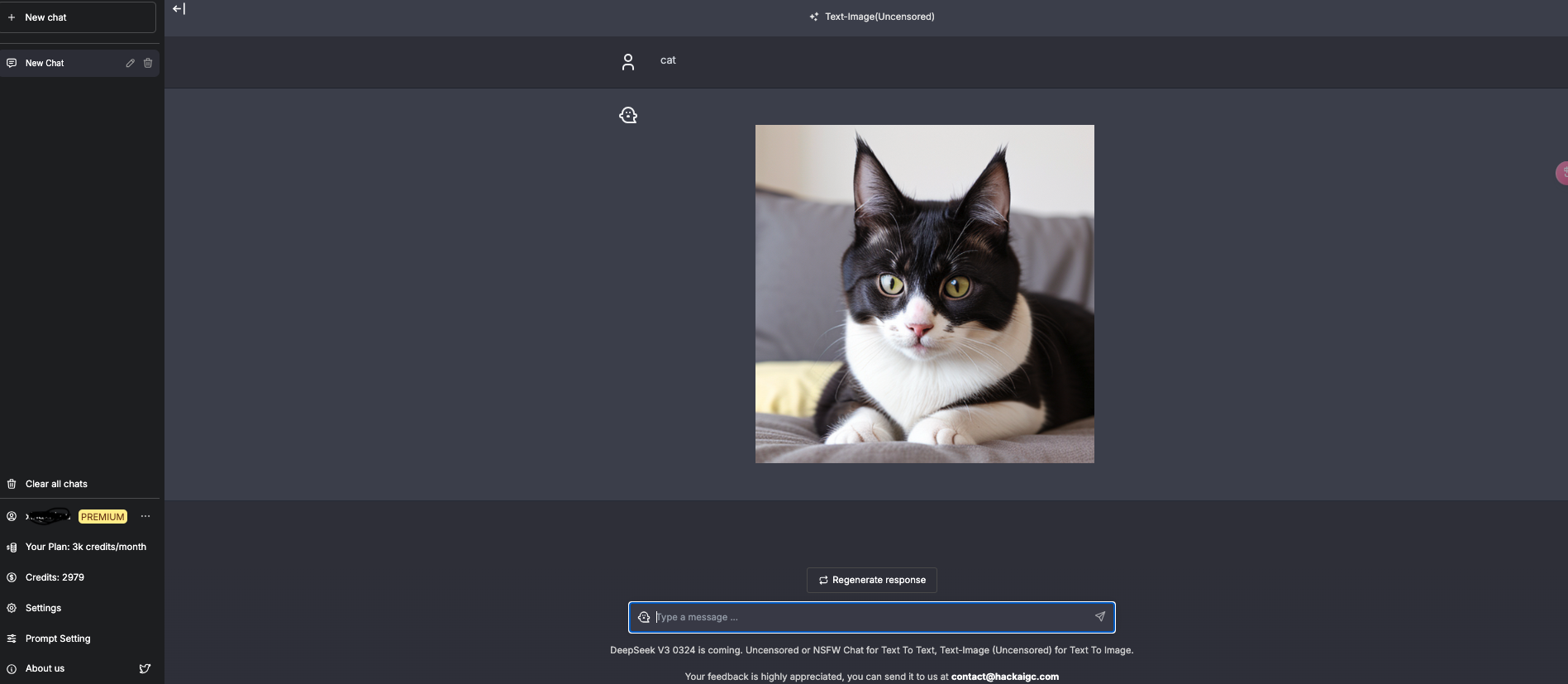Screen dimensions: 1568x684
Task: Click the user avatar icon beside 'cat'
Action: (x=628, y=62)
